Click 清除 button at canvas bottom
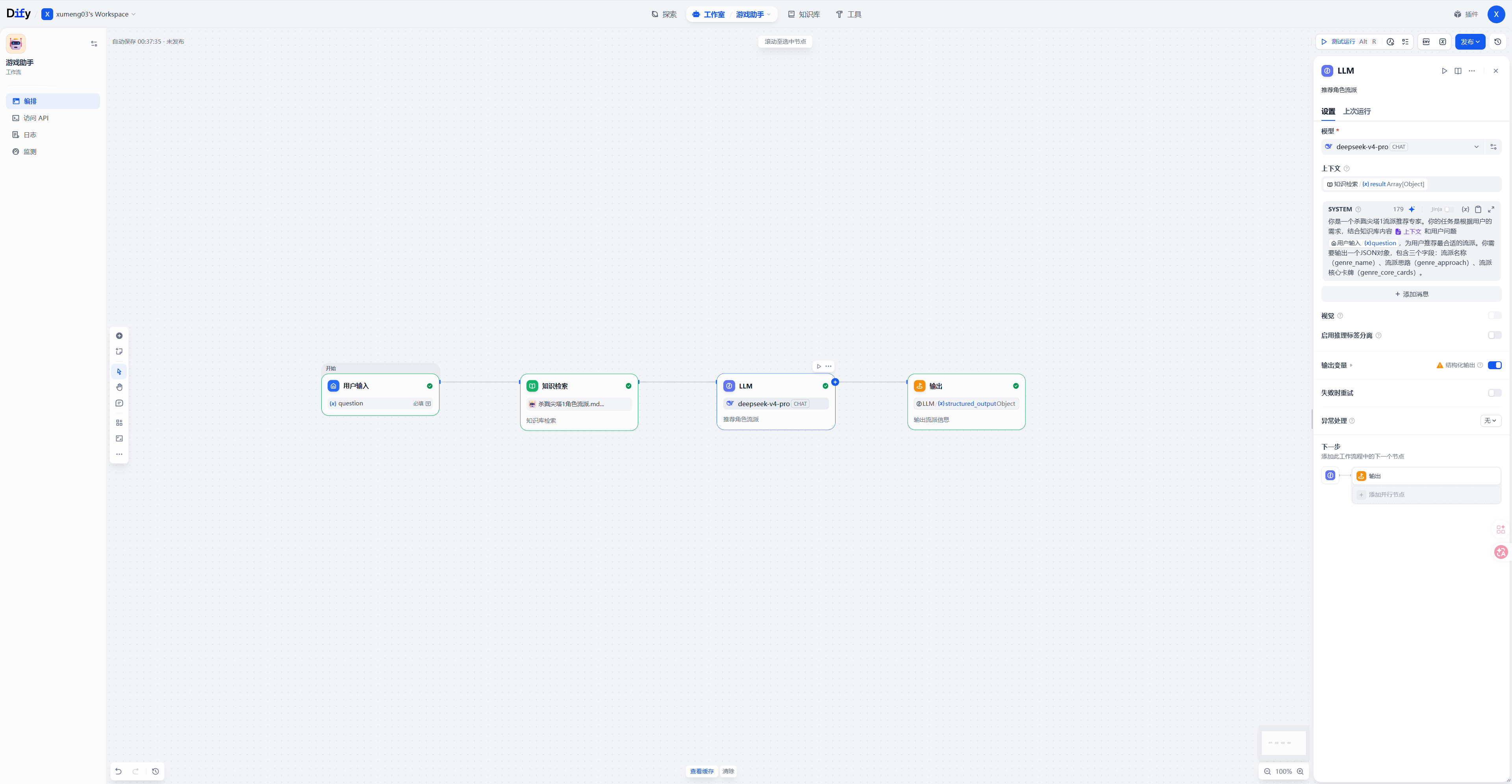 pyautogui.click(x=728, y=771)
